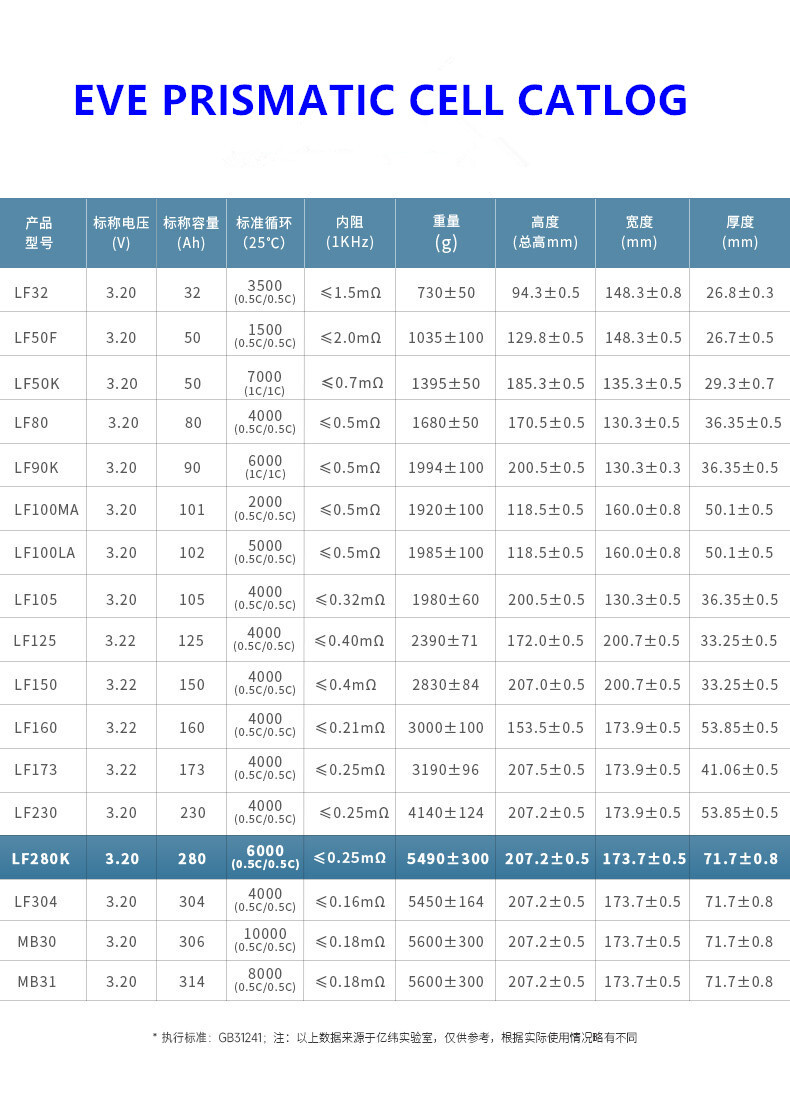This screenshot has width=790, height=1102.
Task: Click the height value '185.3±0.5'
Action: (545, 384)
